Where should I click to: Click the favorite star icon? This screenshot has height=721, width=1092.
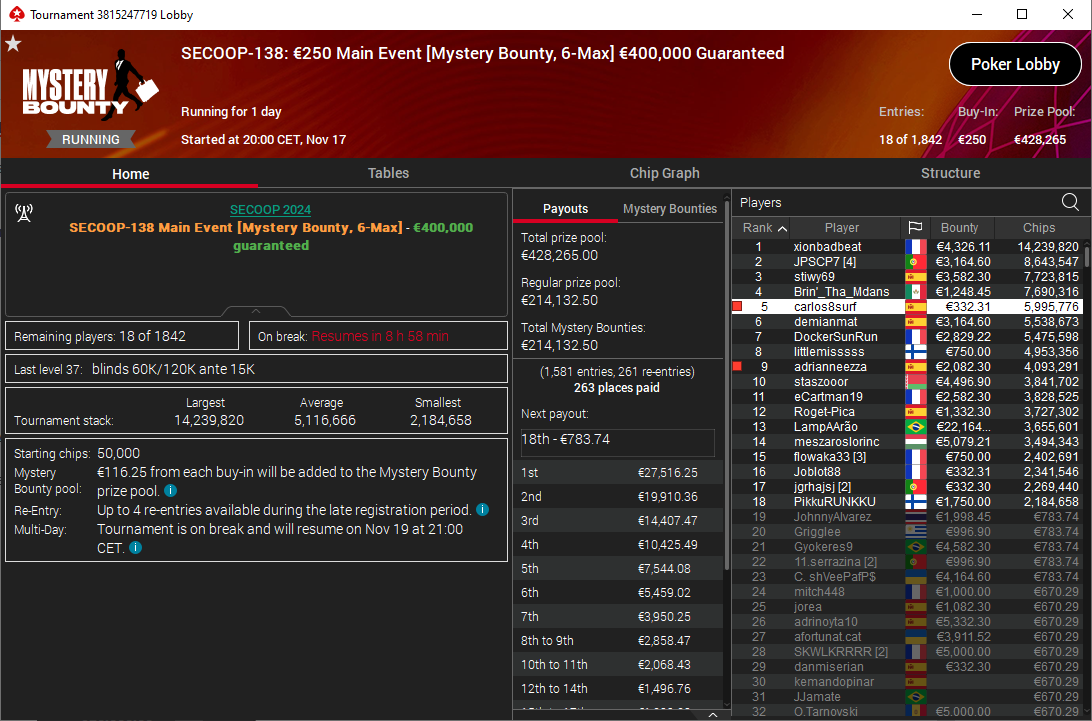click(13, 45)
